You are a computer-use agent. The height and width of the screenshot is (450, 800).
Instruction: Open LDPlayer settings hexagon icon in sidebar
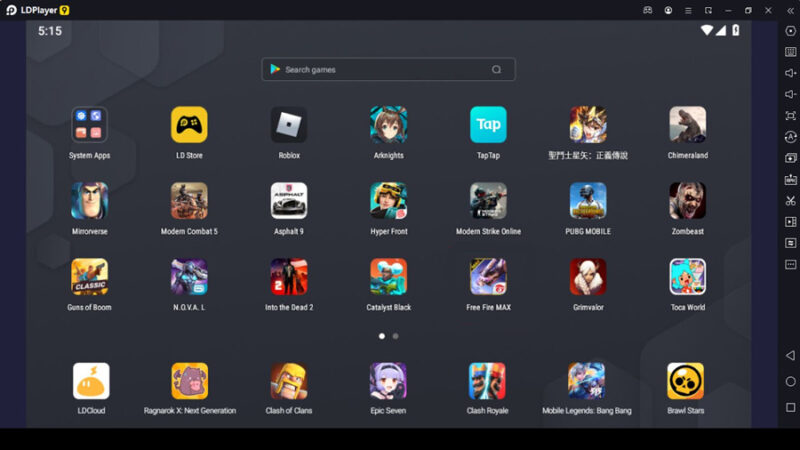(x=790, y=31)
